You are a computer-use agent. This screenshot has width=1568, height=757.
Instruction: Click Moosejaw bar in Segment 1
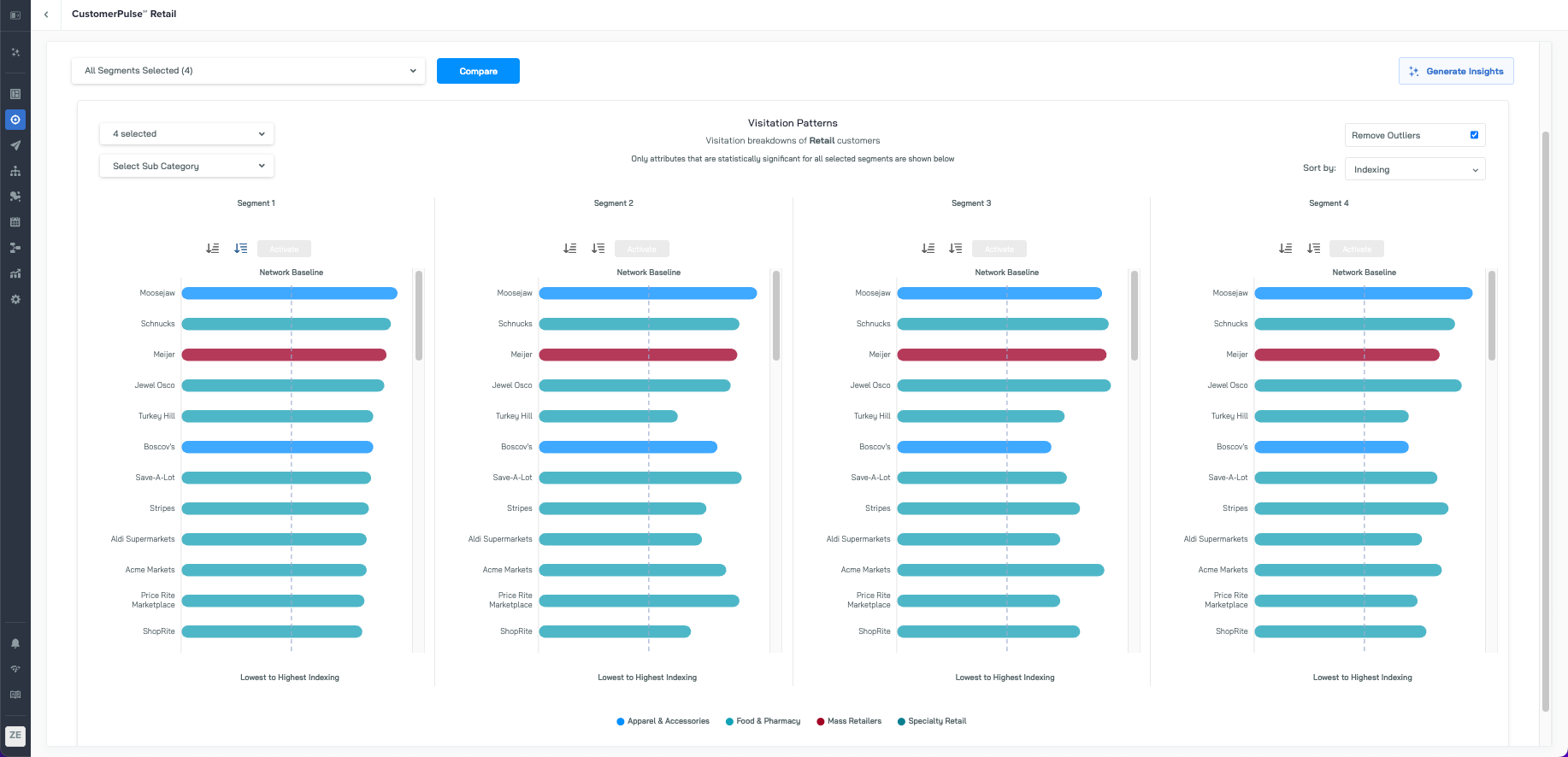pyautogui.click(x=289, y=293)
